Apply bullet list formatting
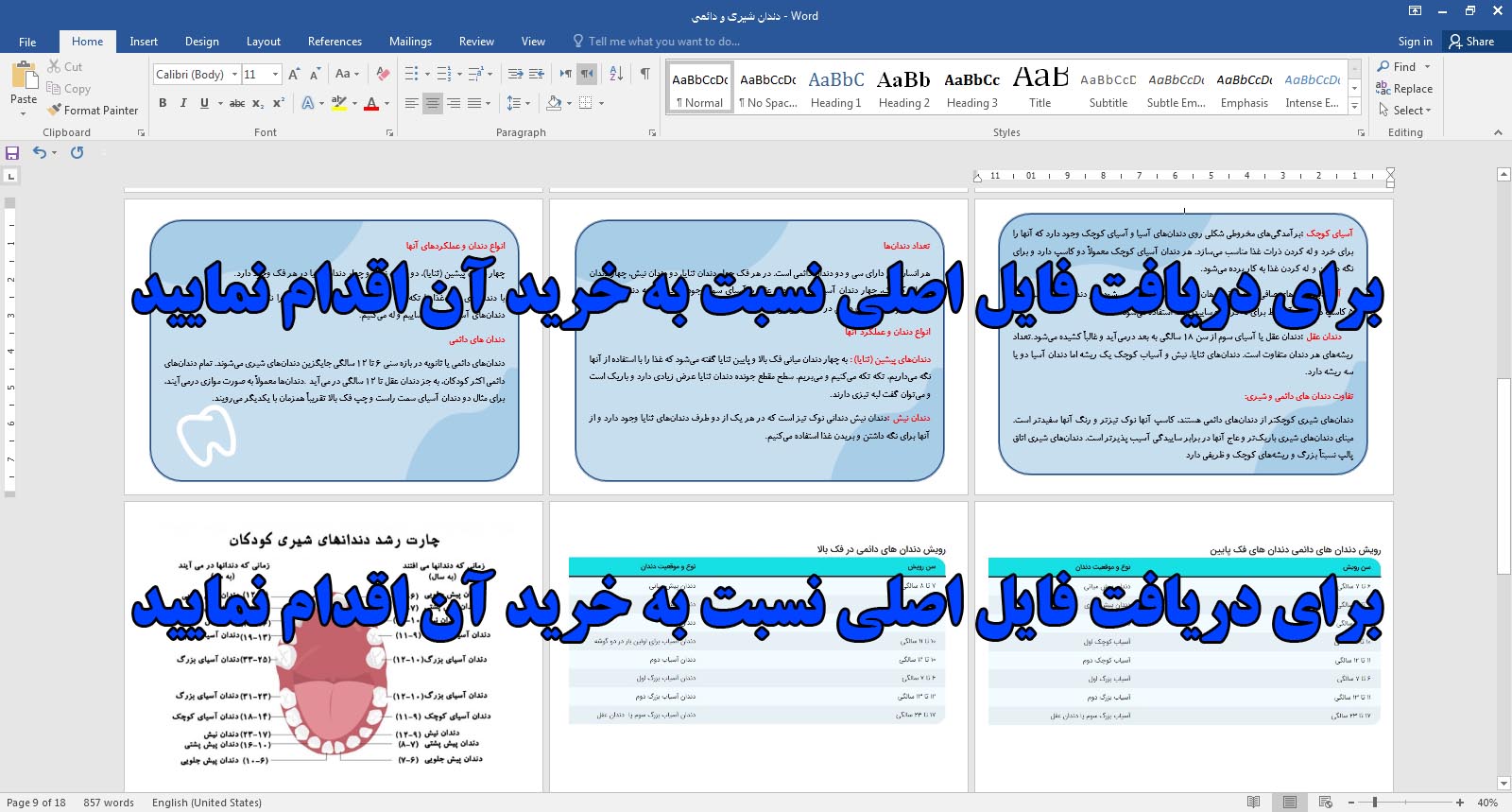Image resolution: width=1512 pixels, height=812 pixels. pyautogui.click(x=412, y=74)
